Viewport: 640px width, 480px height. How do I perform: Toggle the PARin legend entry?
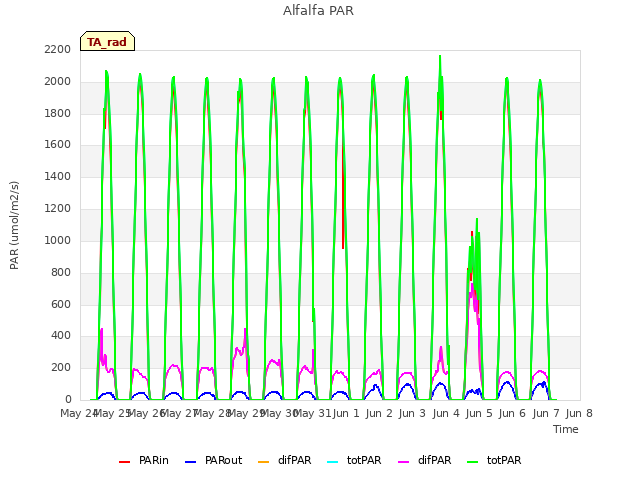tap(144, 460)
